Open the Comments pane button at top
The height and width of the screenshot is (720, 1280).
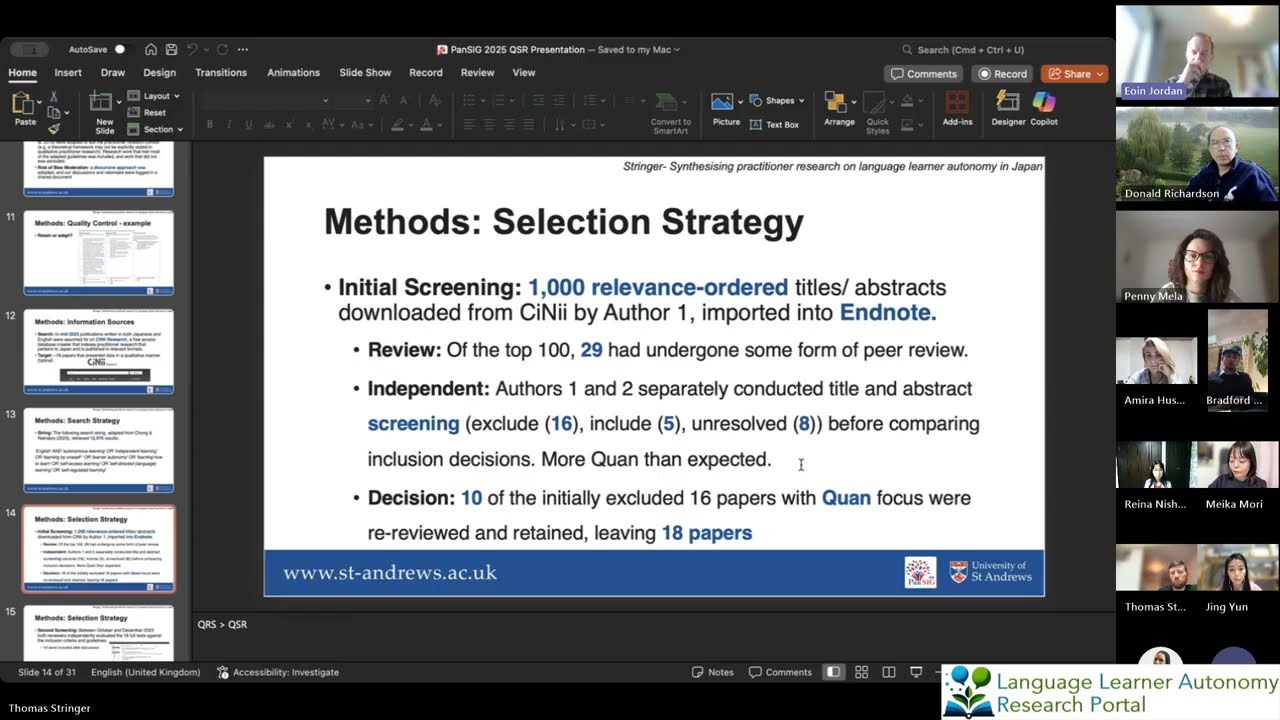tap(924, 74)
